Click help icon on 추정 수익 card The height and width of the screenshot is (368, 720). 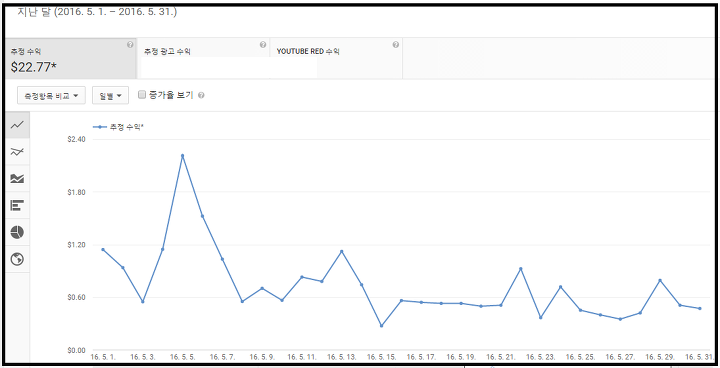pyautogui.click(x=130, y=45)
